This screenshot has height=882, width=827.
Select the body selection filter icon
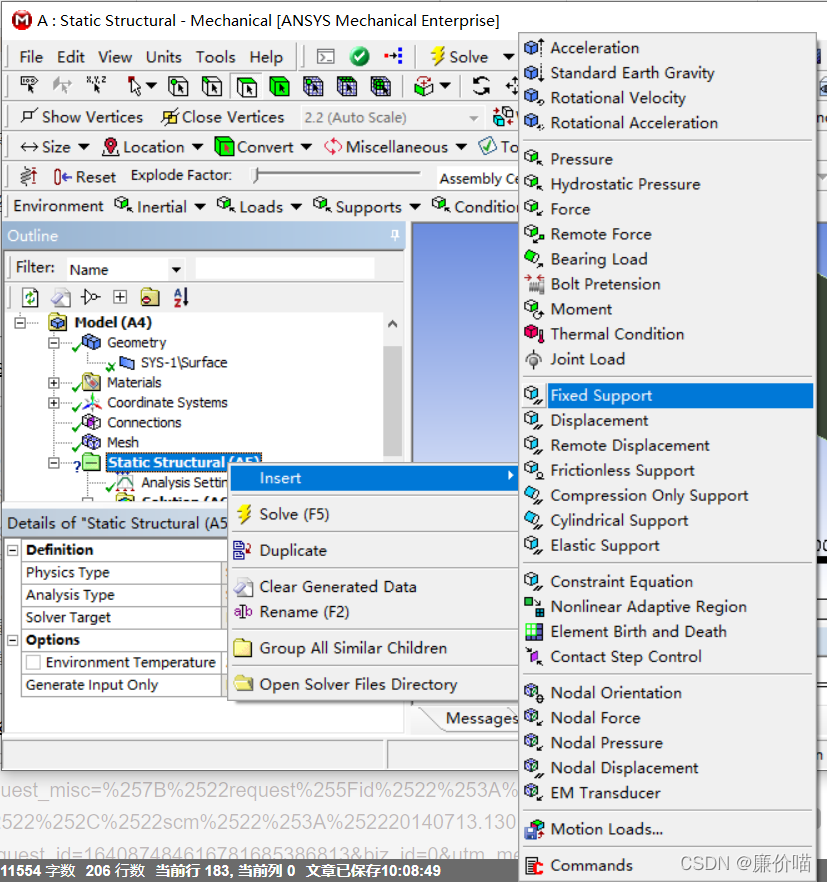click(x=280, y=87)
